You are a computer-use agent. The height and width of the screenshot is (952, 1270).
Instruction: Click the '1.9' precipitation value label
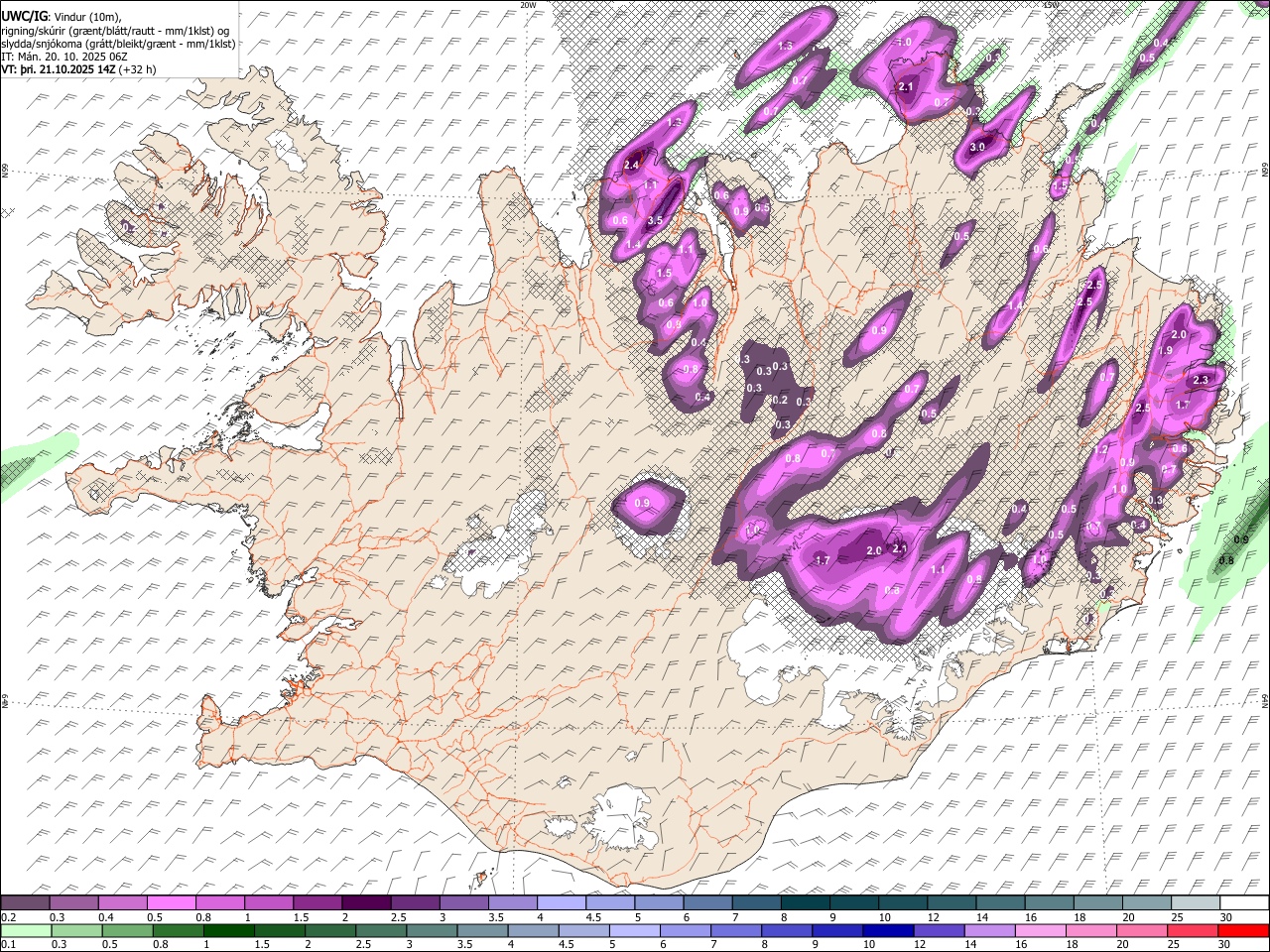point(1166,351)
